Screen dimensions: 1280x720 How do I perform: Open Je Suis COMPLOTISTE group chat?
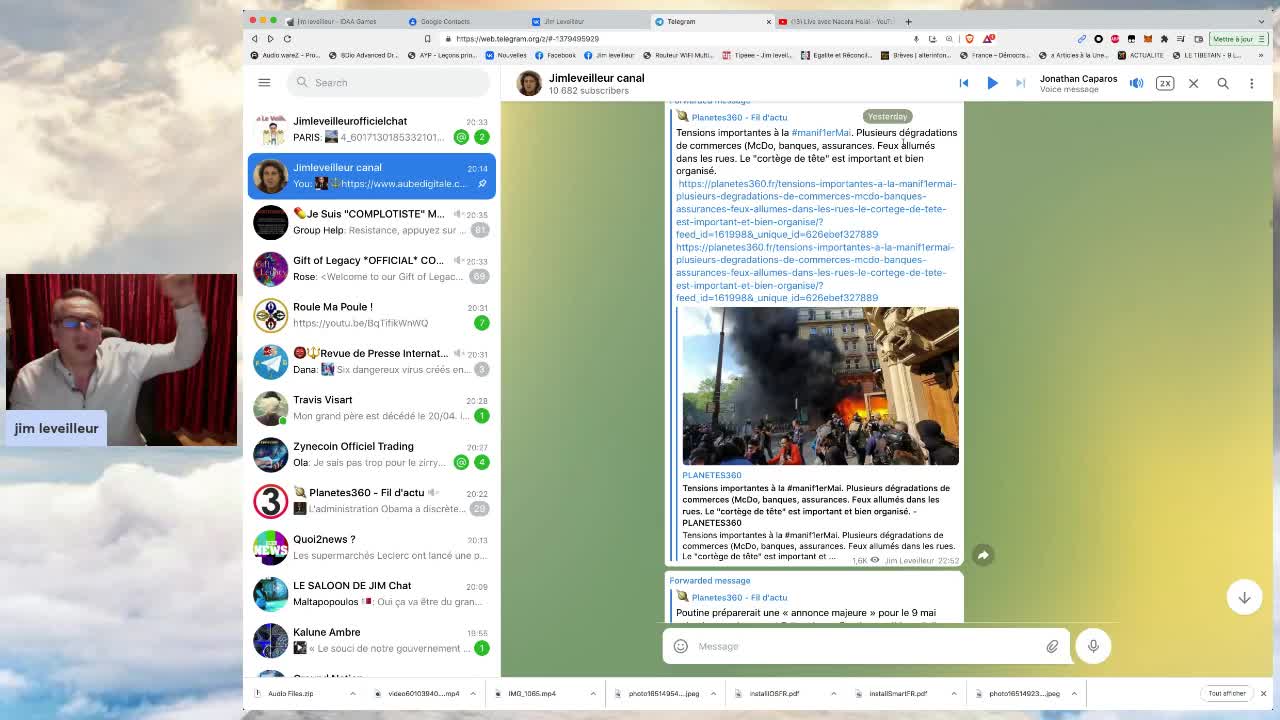[372, 222]
